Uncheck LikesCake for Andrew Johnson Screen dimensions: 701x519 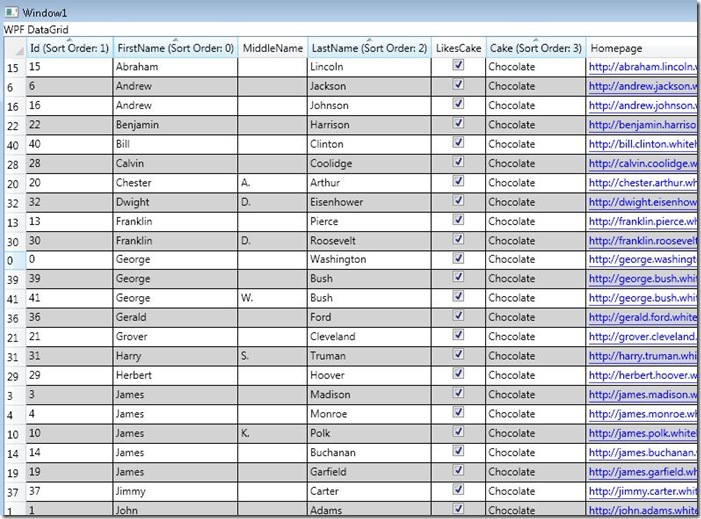pos(458,104)
